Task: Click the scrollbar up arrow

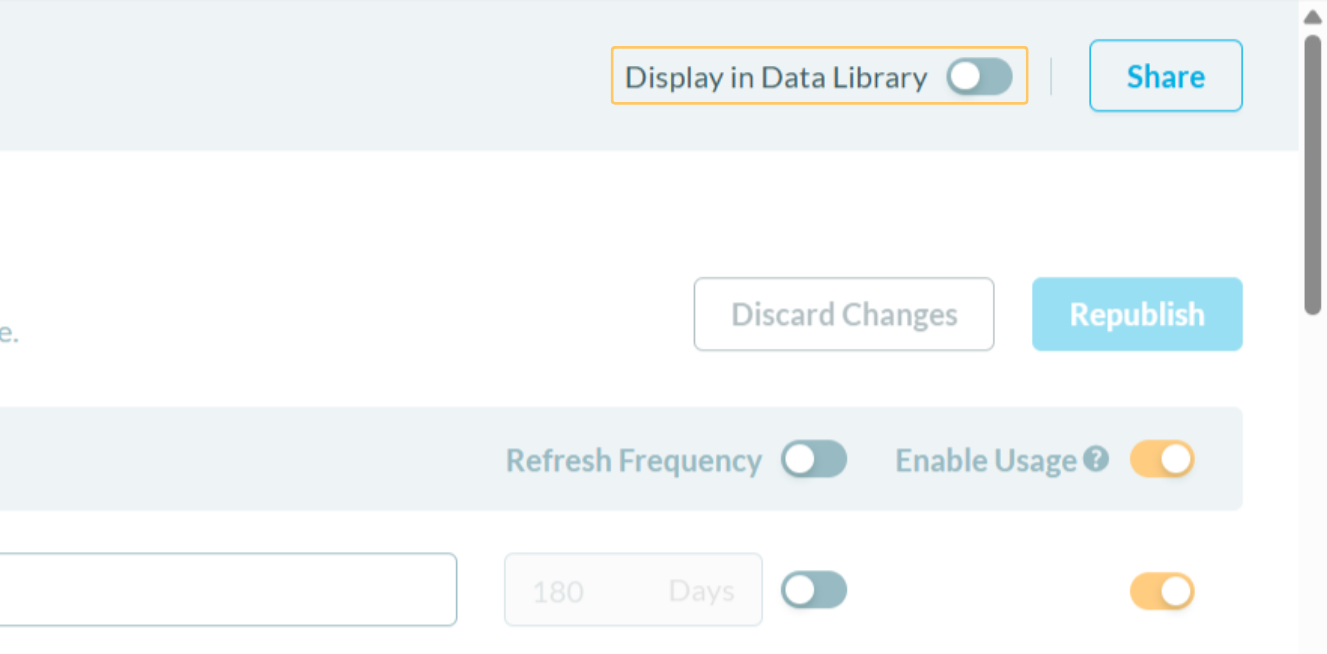Action: pyautogui.click(x=1313, y=17)
